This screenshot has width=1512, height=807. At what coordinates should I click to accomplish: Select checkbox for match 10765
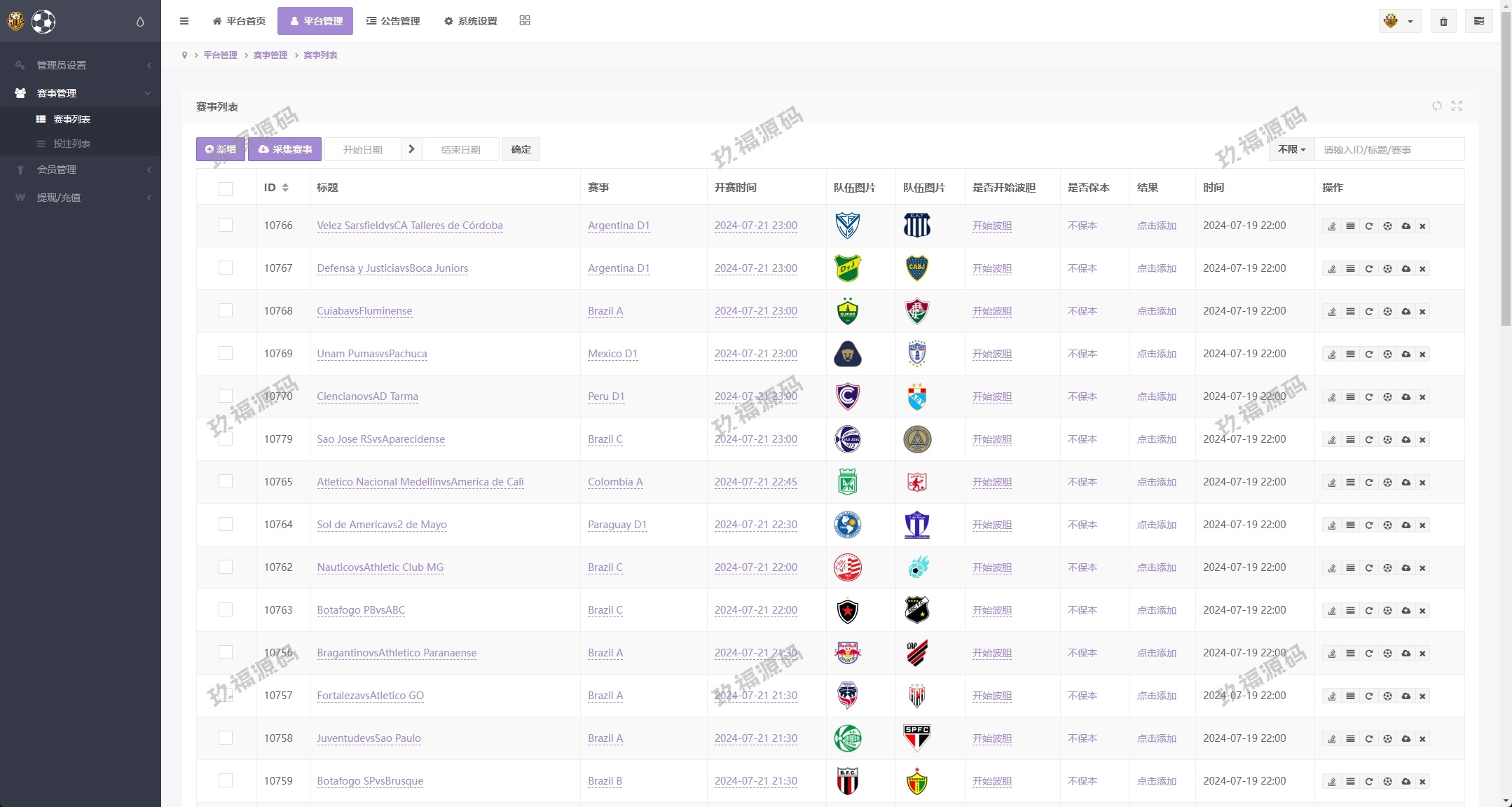(x=226, y=481)
